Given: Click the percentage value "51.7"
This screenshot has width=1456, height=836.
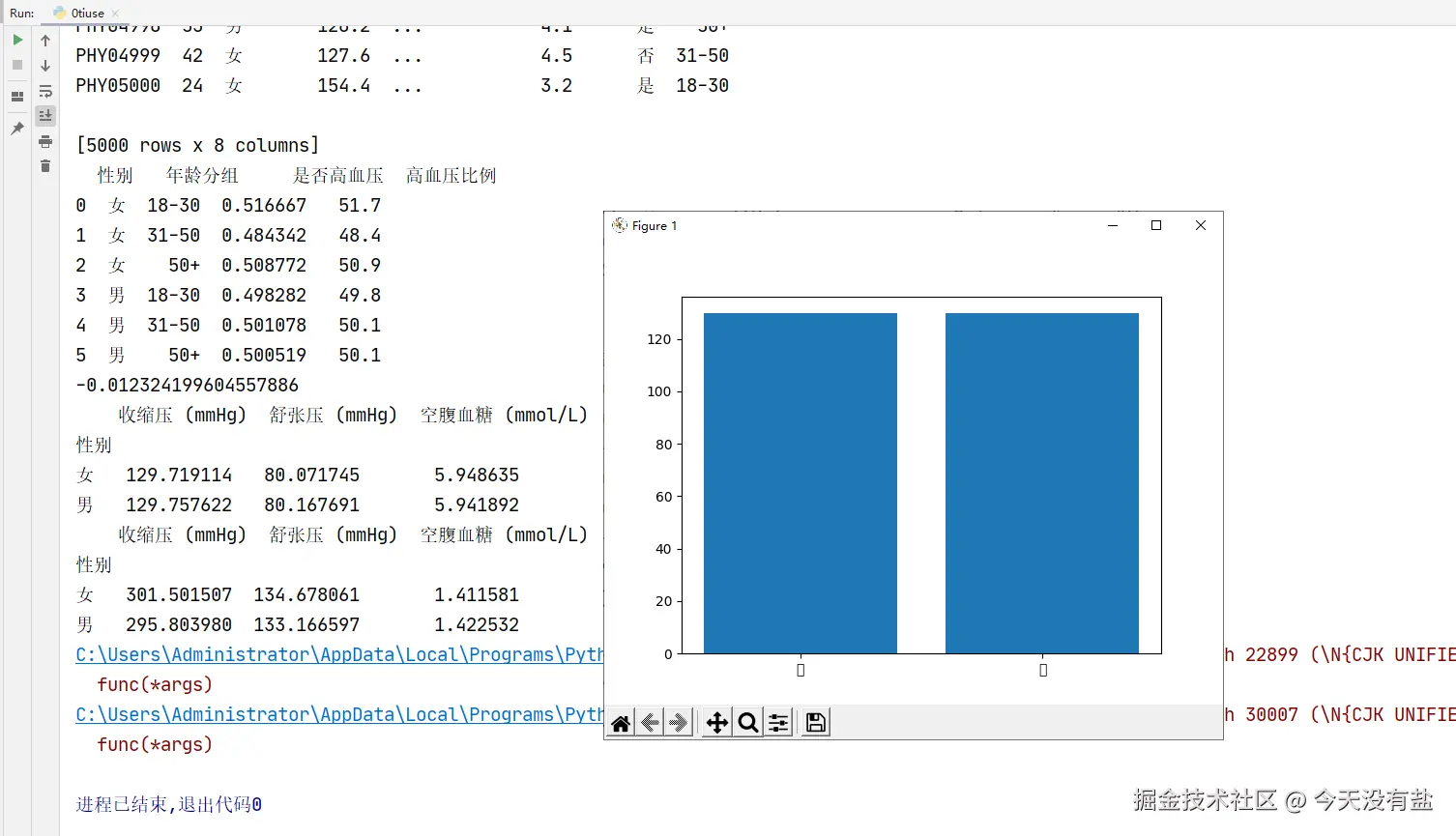Looking at the screenshot, I should pyautogui.click(x=360, y=205).
